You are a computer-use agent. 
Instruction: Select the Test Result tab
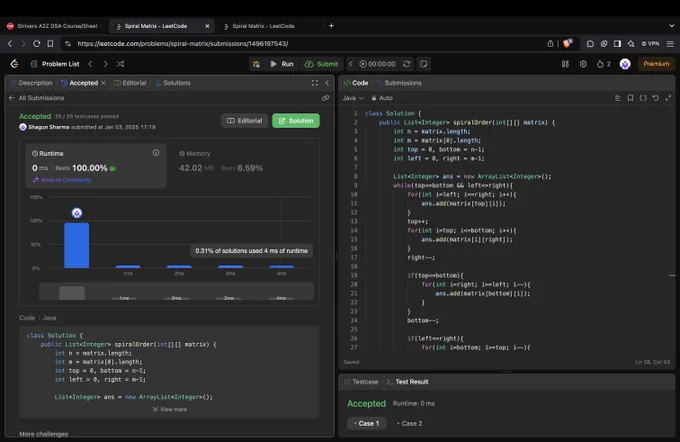click(x=407, y=382)
